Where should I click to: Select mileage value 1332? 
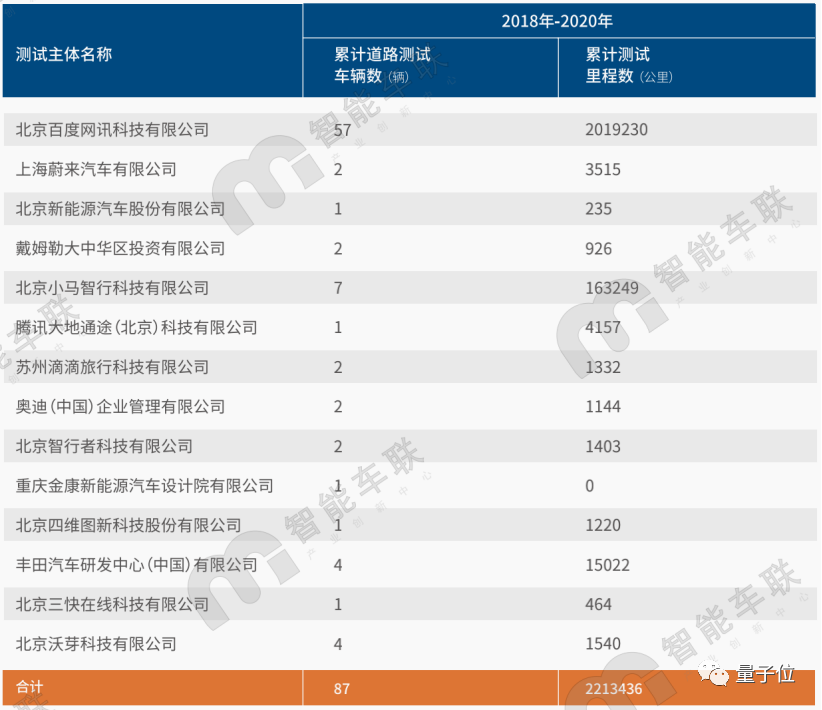point(603,367)
